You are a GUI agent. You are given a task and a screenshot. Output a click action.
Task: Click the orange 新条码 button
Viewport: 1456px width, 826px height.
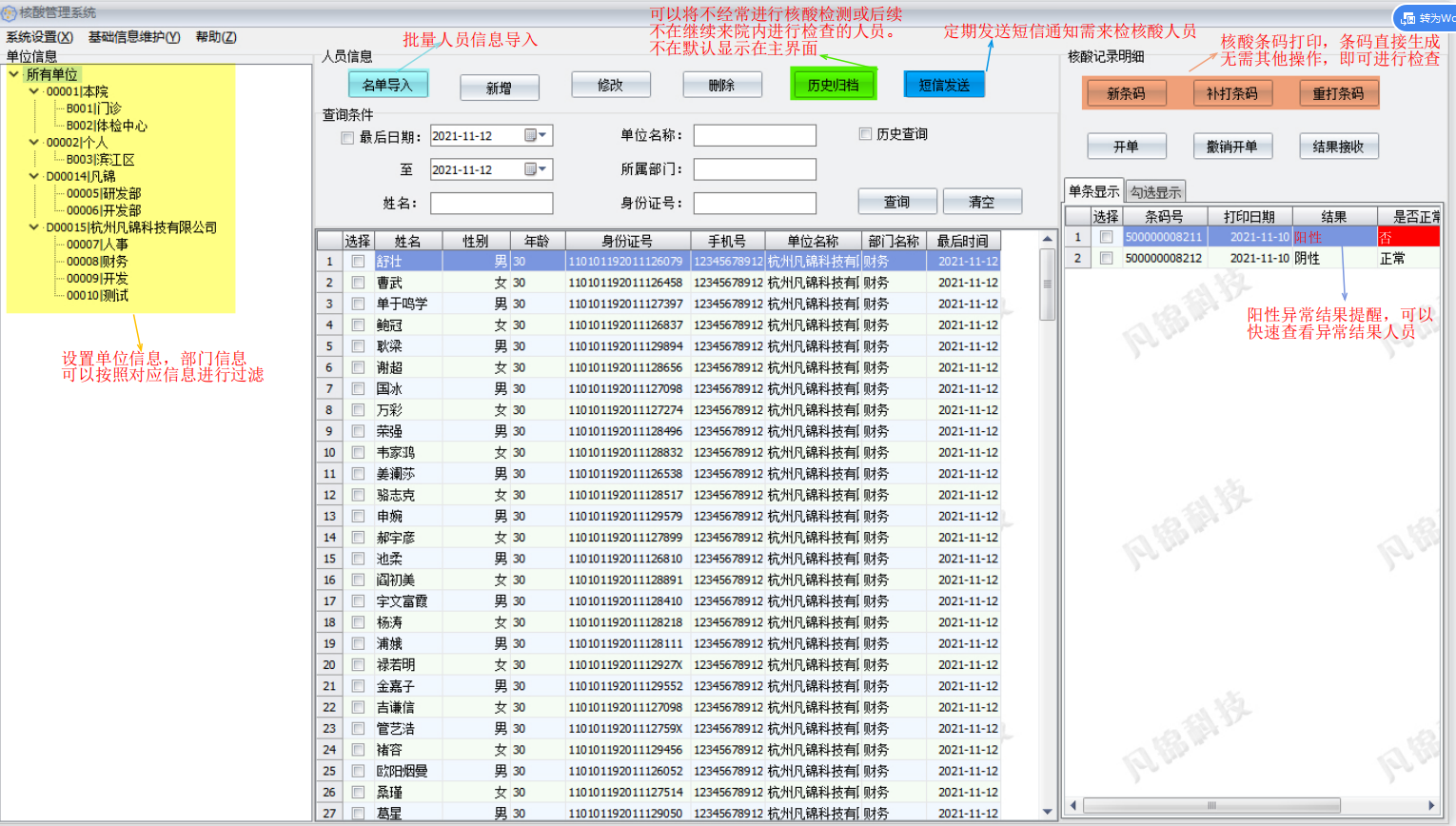pyautogui.click(x=1126, y=93)
